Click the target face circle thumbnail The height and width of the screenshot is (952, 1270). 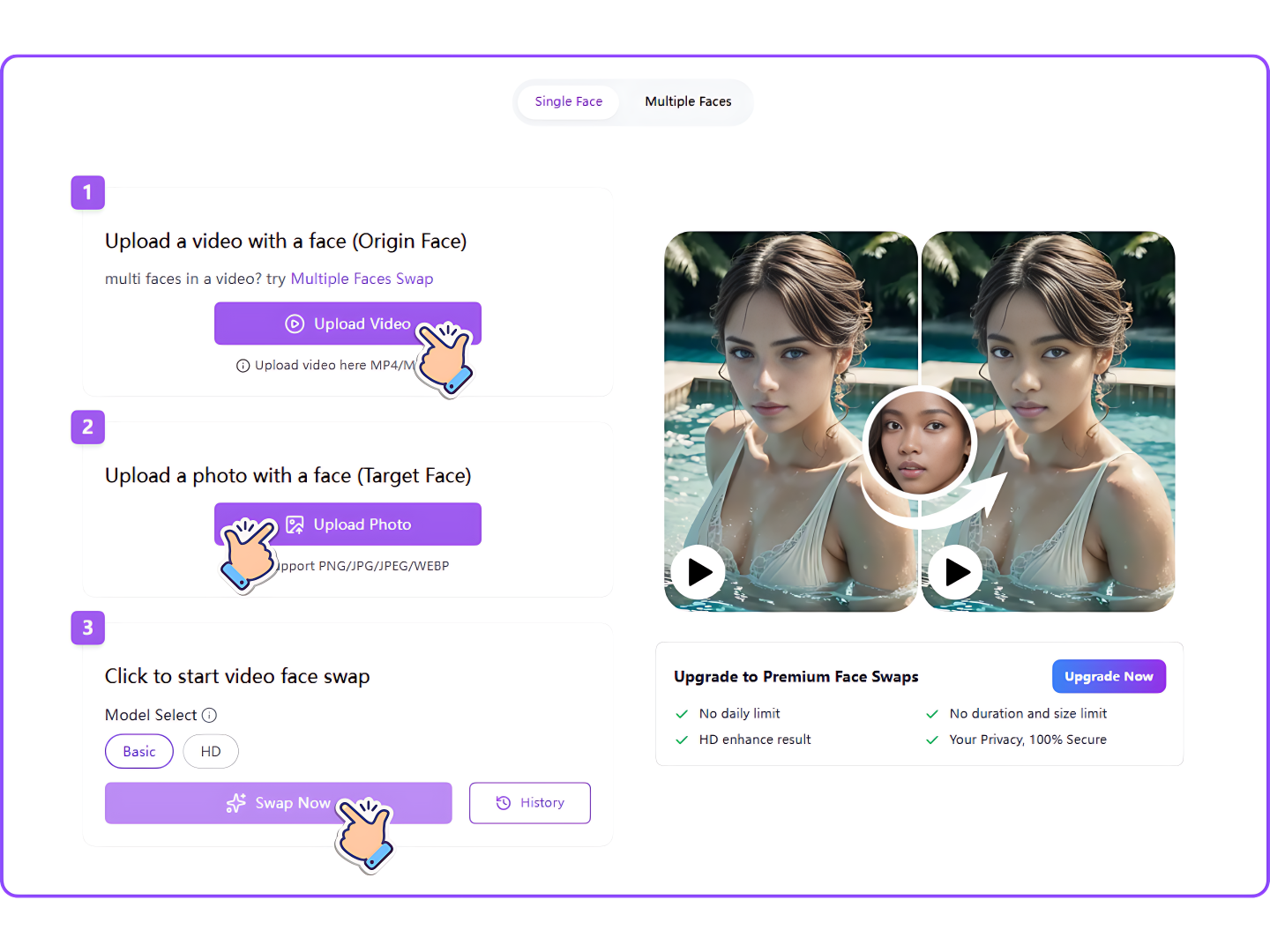[x=918, y=443]
